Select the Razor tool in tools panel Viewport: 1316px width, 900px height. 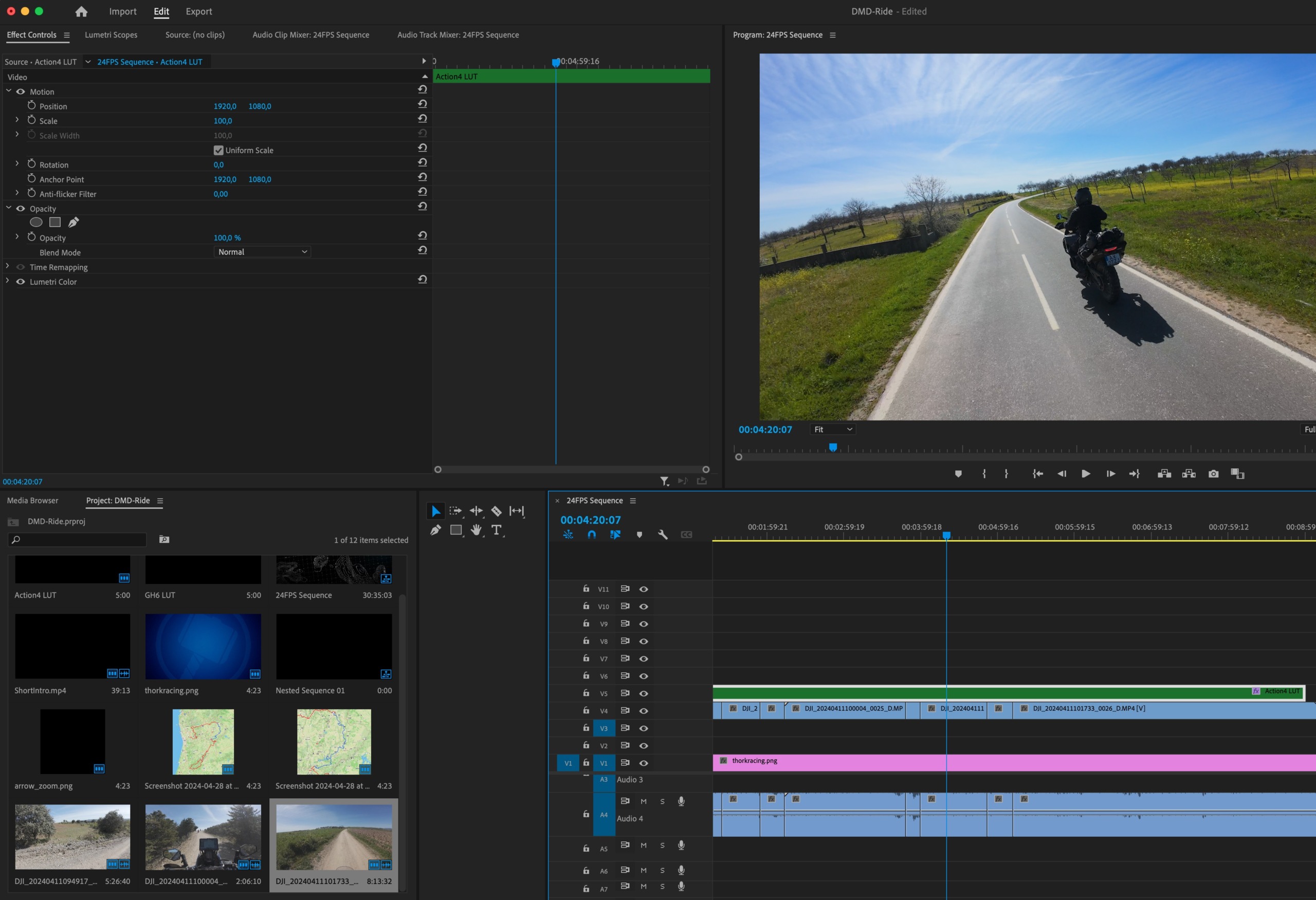point(496,511)
